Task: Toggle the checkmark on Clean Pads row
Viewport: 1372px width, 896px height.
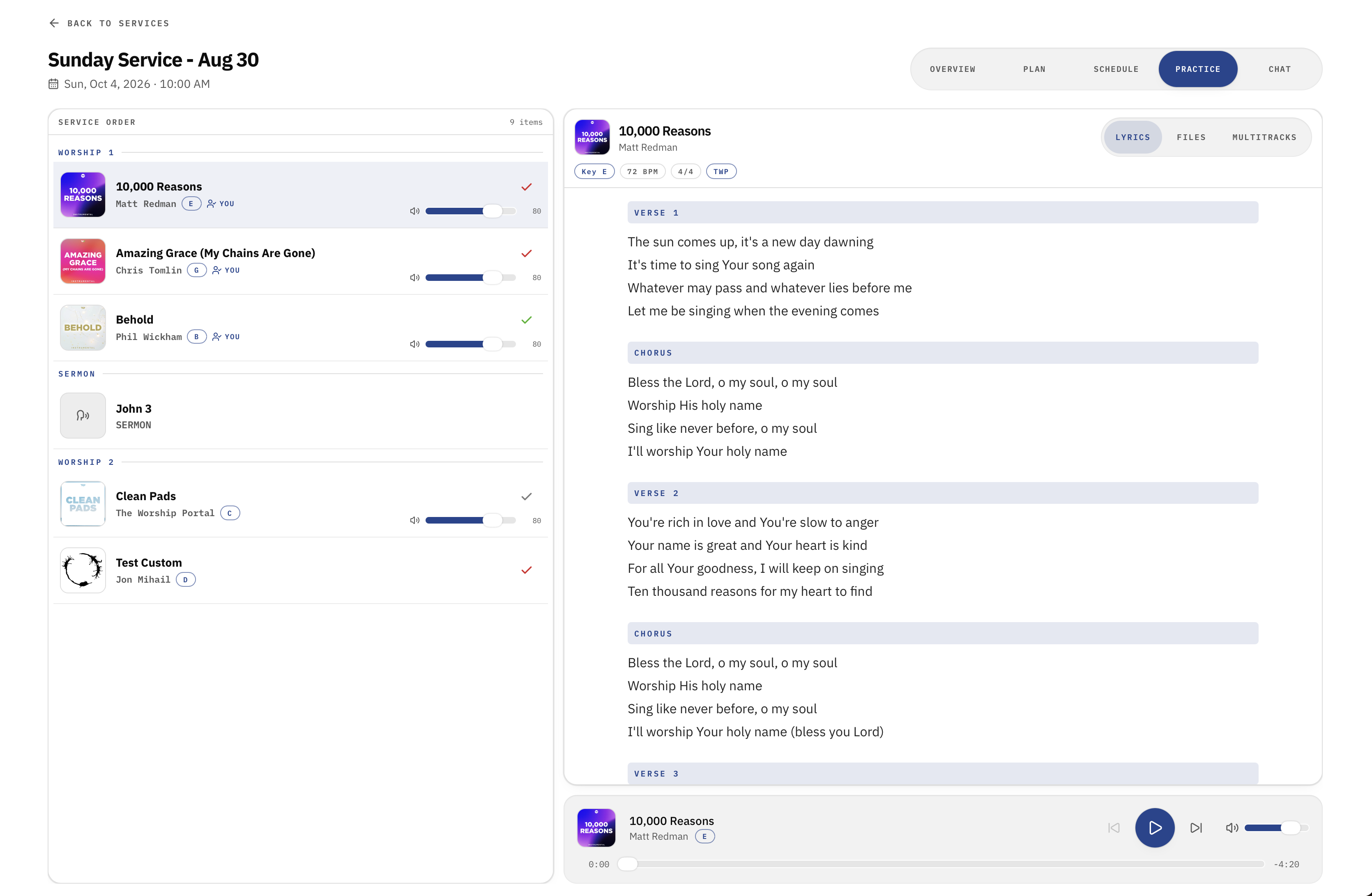Action: click(x=526, y=497)
